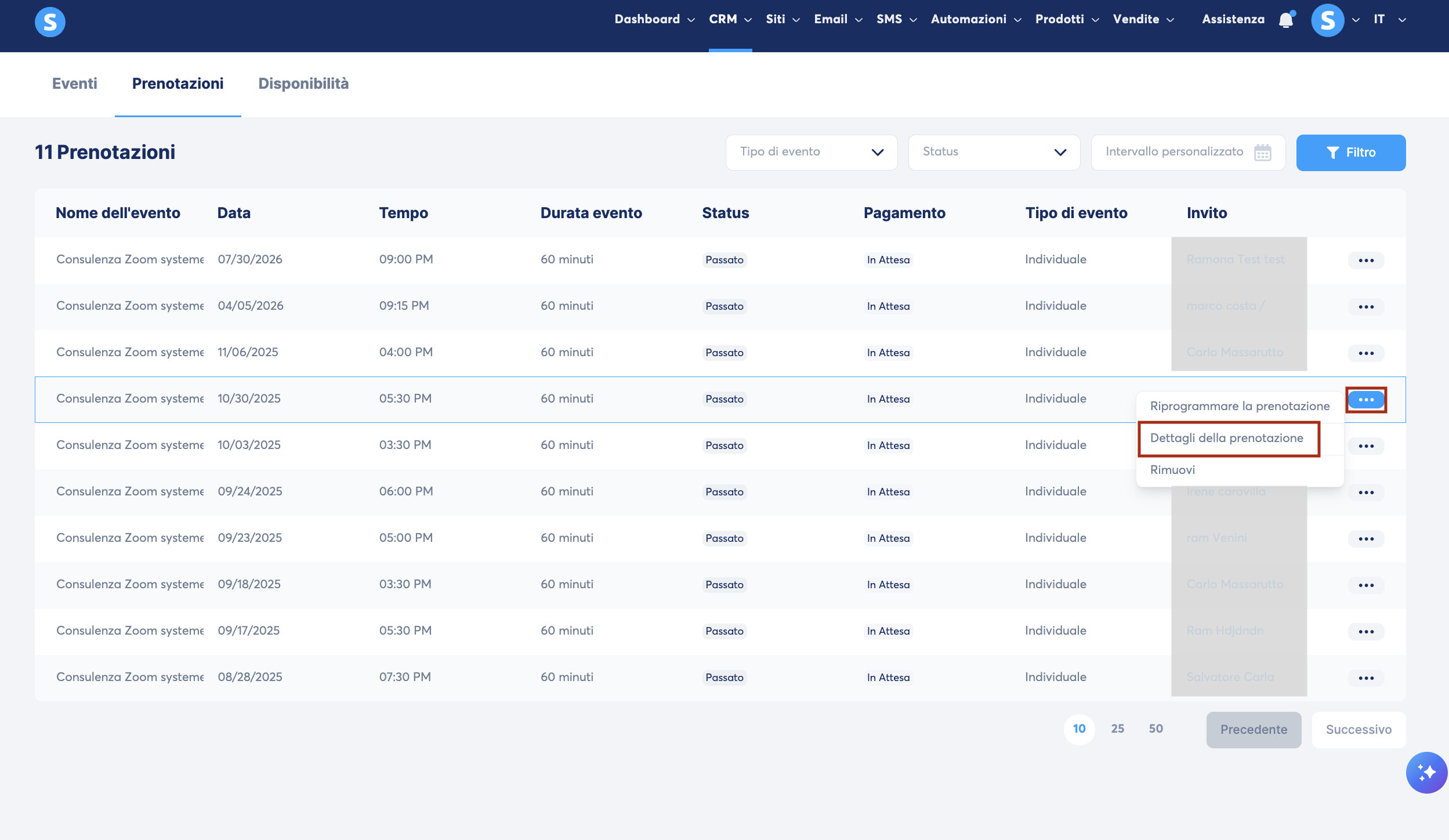
Task: Switch to the Disponibilità tab
Action: point(303,84)
